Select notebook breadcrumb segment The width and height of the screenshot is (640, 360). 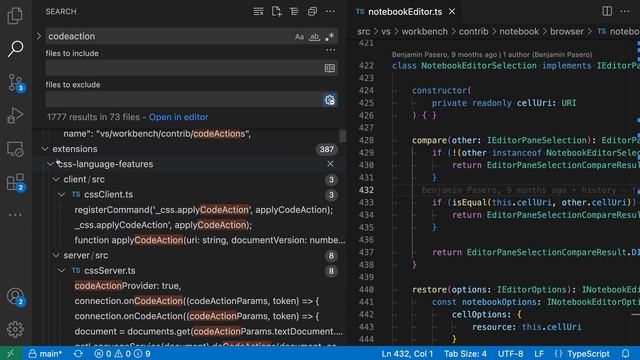pos(519,31)
